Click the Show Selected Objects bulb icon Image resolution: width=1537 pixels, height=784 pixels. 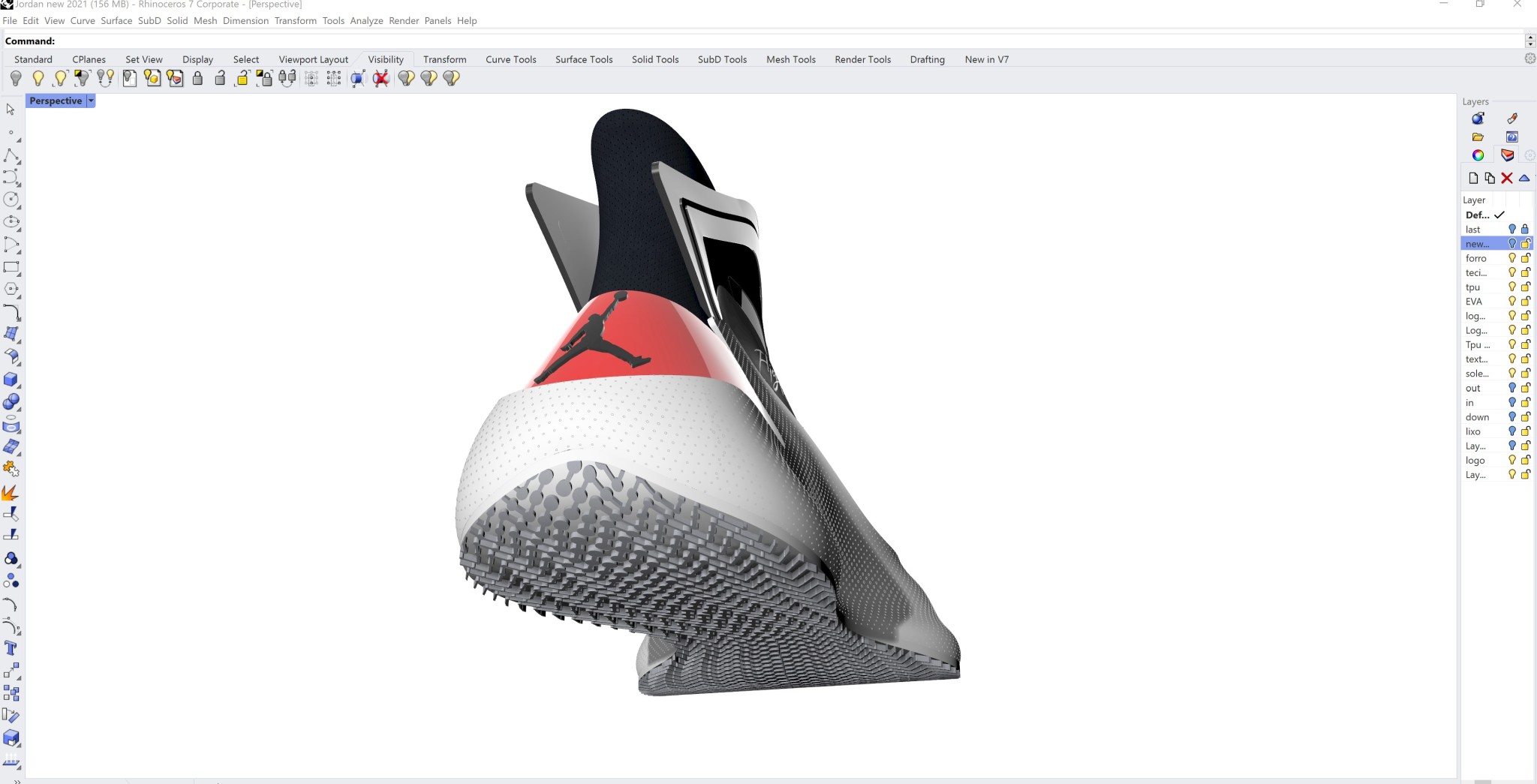coord(60,78)
